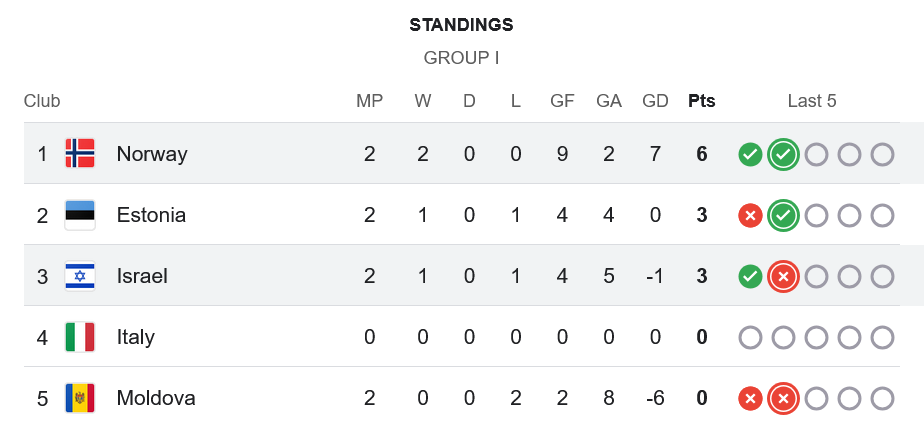Click Italy's first empty match circle
The image size is (924, 445).
tap(750, 337)
